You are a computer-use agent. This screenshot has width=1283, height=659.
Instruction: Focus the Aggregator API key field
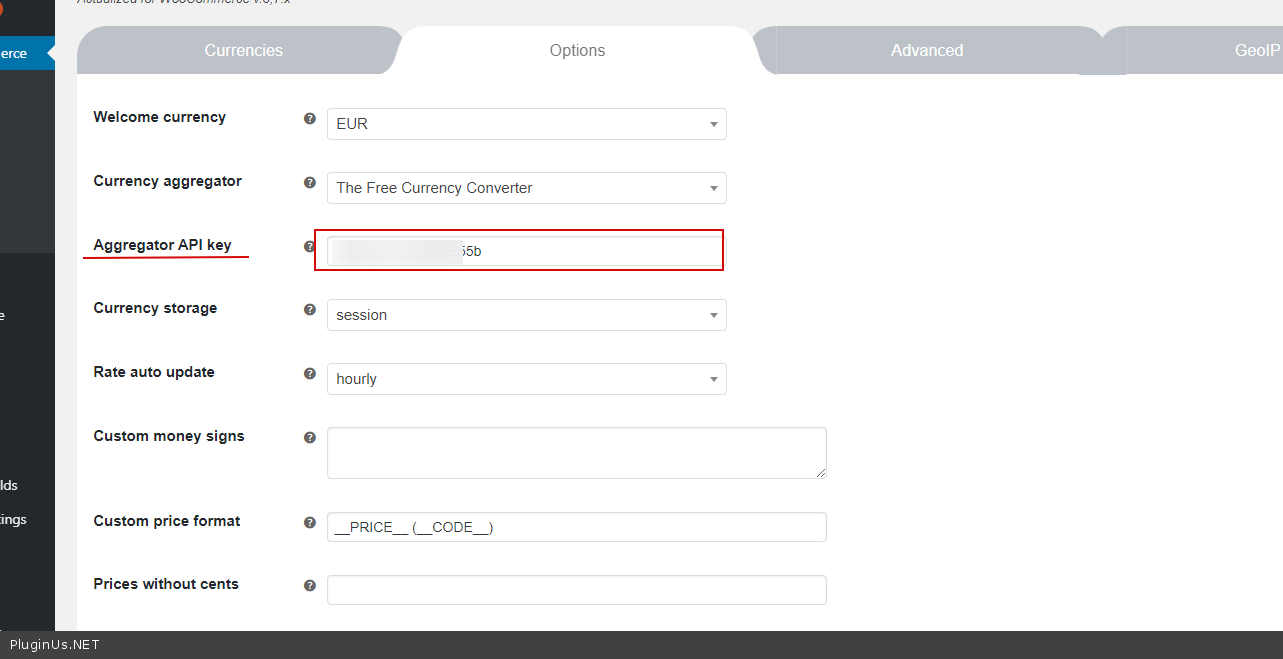[x=590, y=251]
